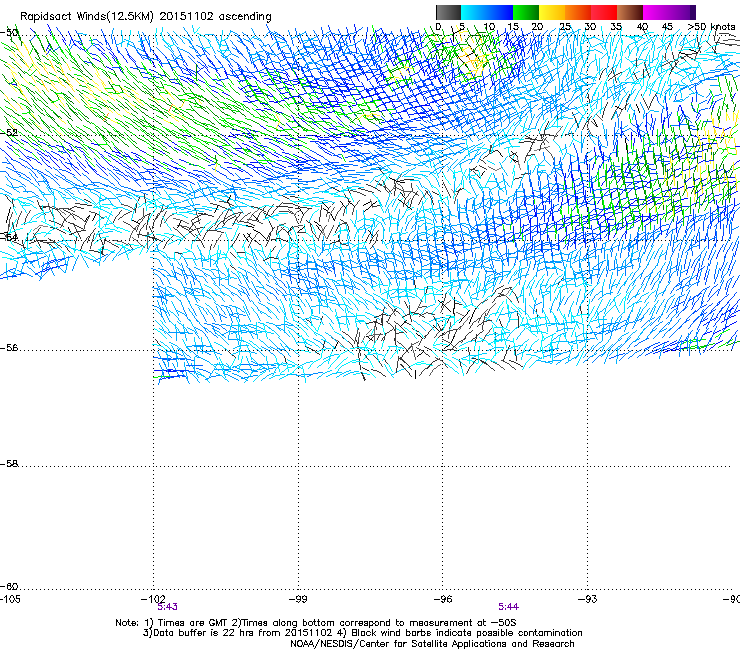The width and height of the screenshot is (740, 650).
Task: Click the '>50 knots' legend label
Action: tap(711, 27)
